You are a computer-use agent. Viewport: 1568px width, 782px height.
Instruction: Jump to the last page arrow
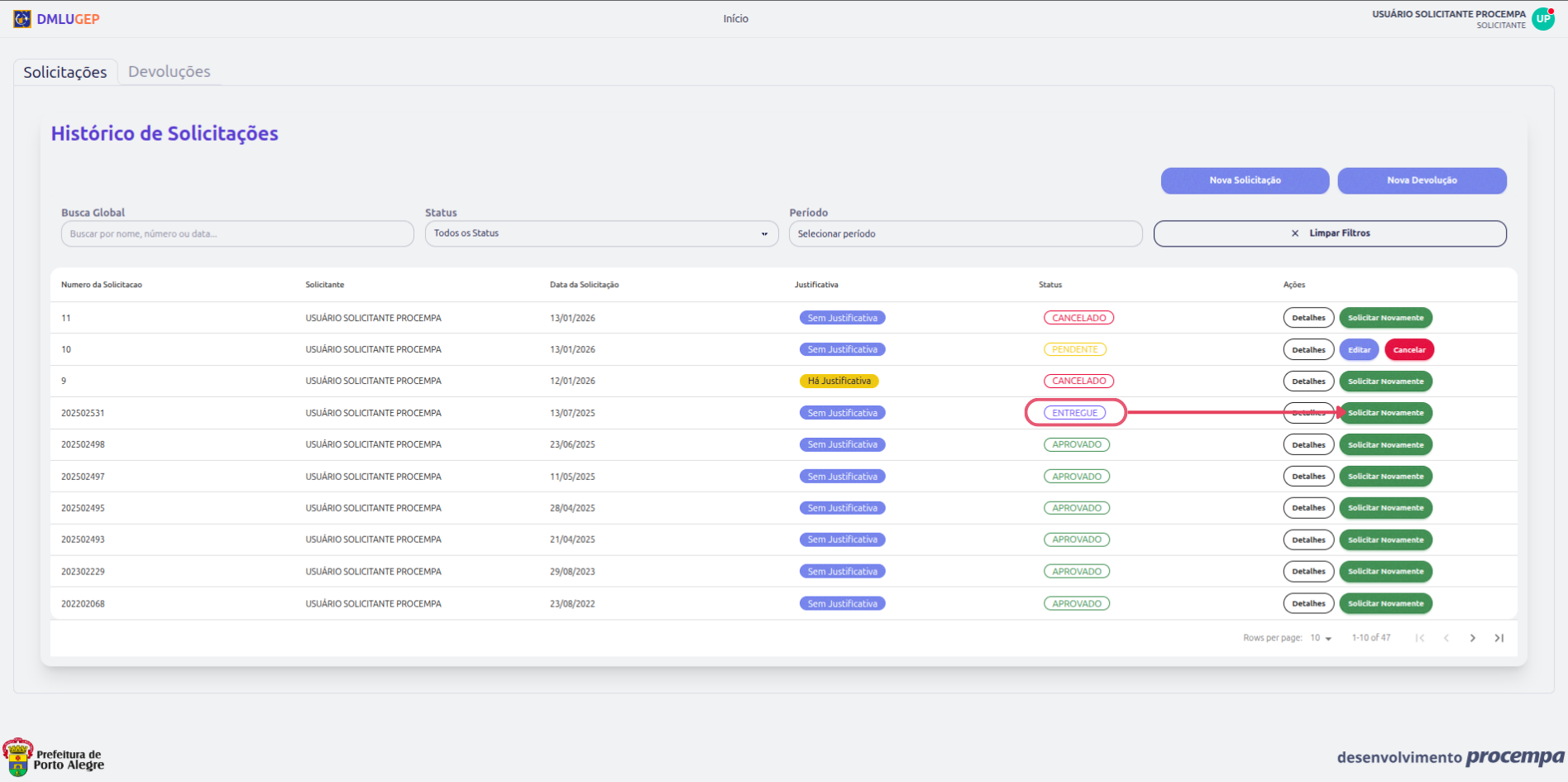pyautogui.click(x=1499, y=638)
